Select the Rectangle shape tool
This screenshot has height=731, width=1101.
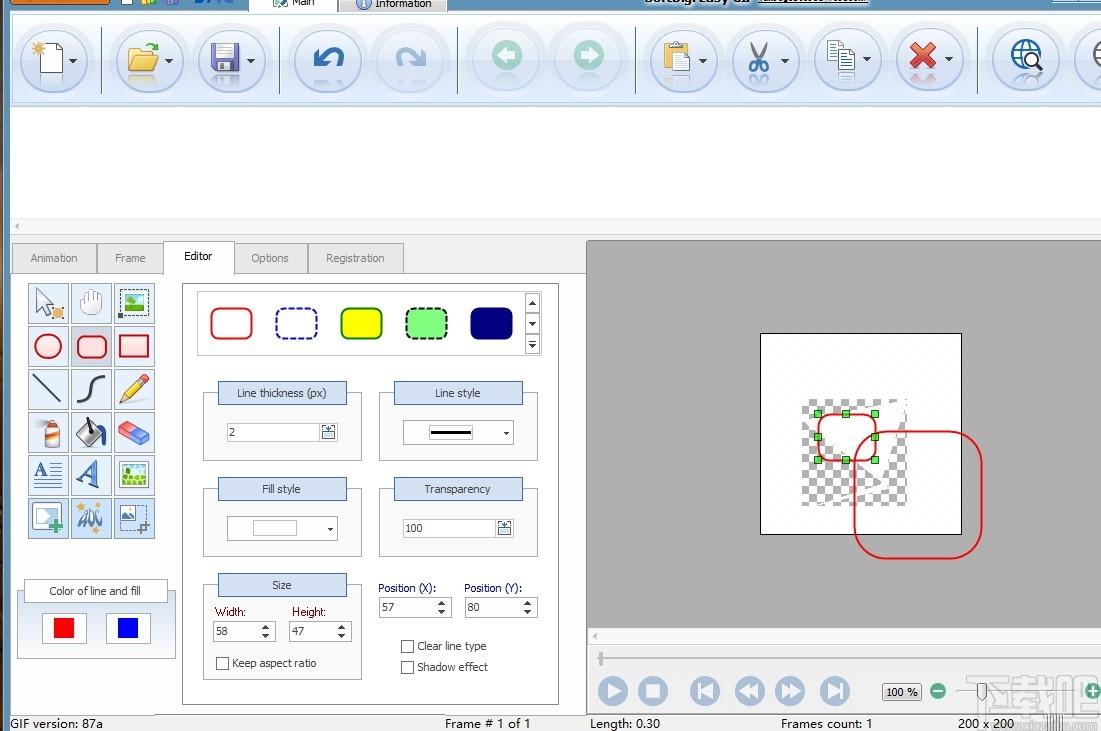point(134,346)
